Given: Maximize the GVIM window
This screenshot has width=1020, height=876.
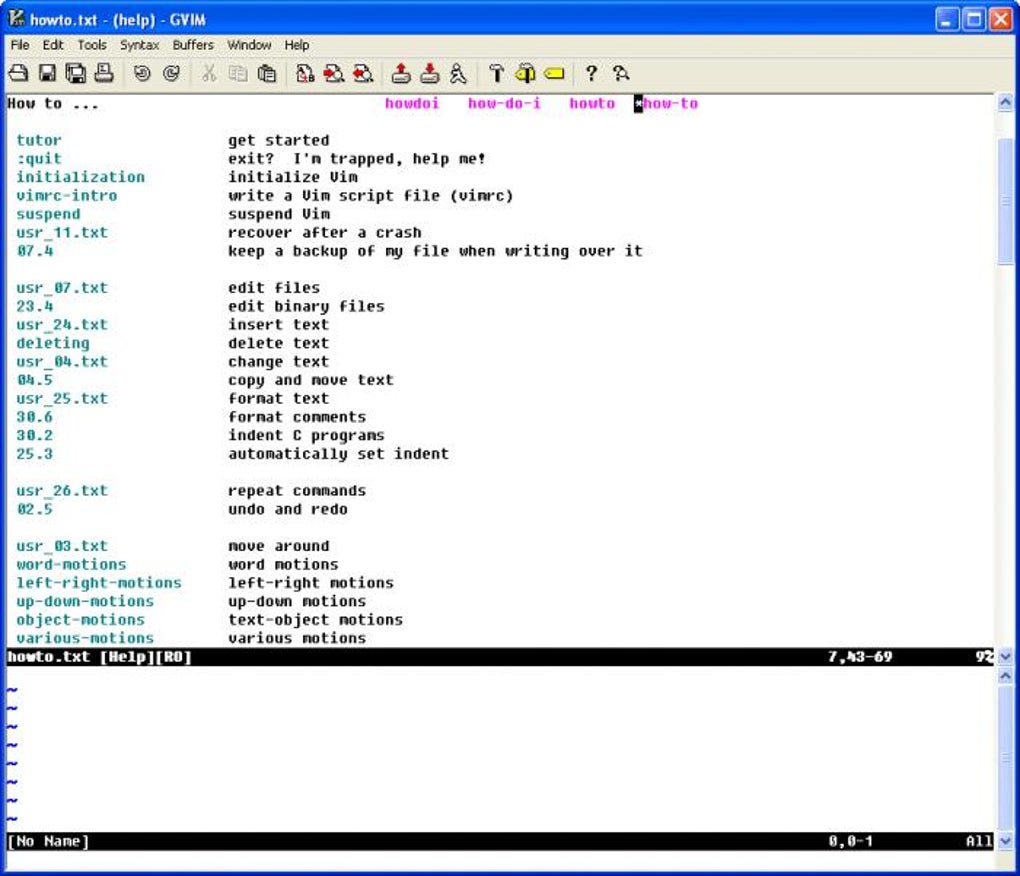Looking at the screenshot, I should pyautogui.click(x=974, y=19).
